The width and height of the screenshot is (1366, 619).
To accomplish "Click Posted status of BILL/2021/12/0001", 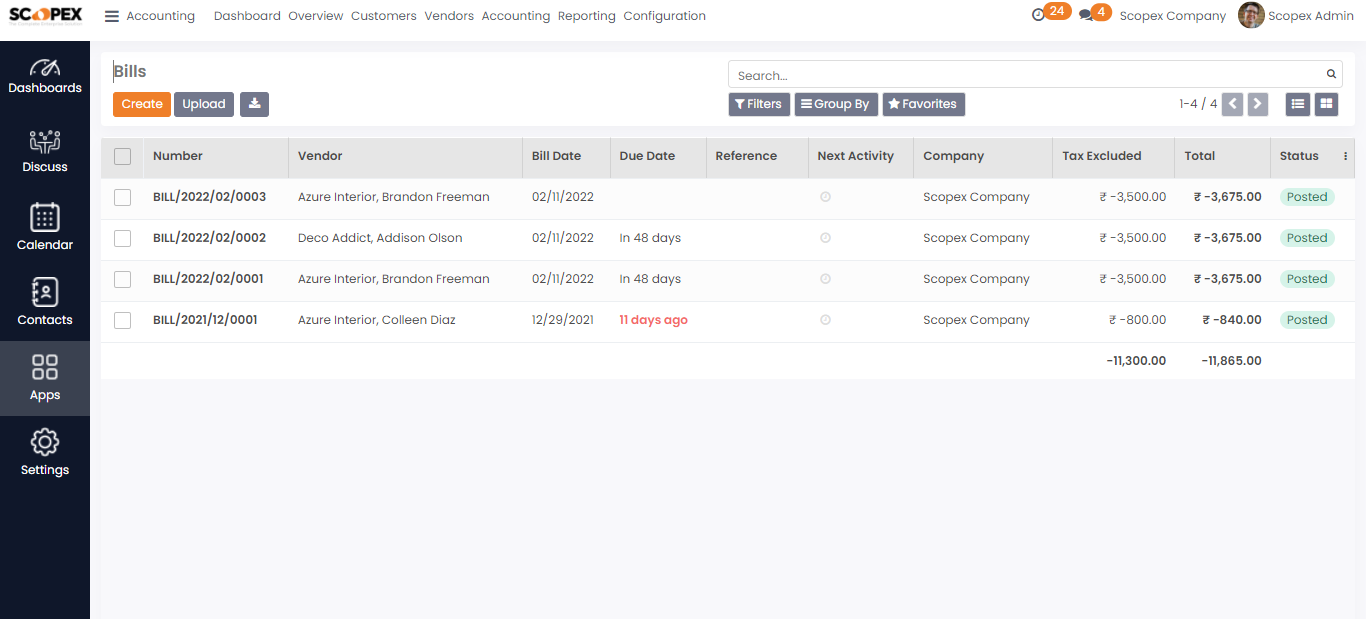I will click(x=1307, y=320).
